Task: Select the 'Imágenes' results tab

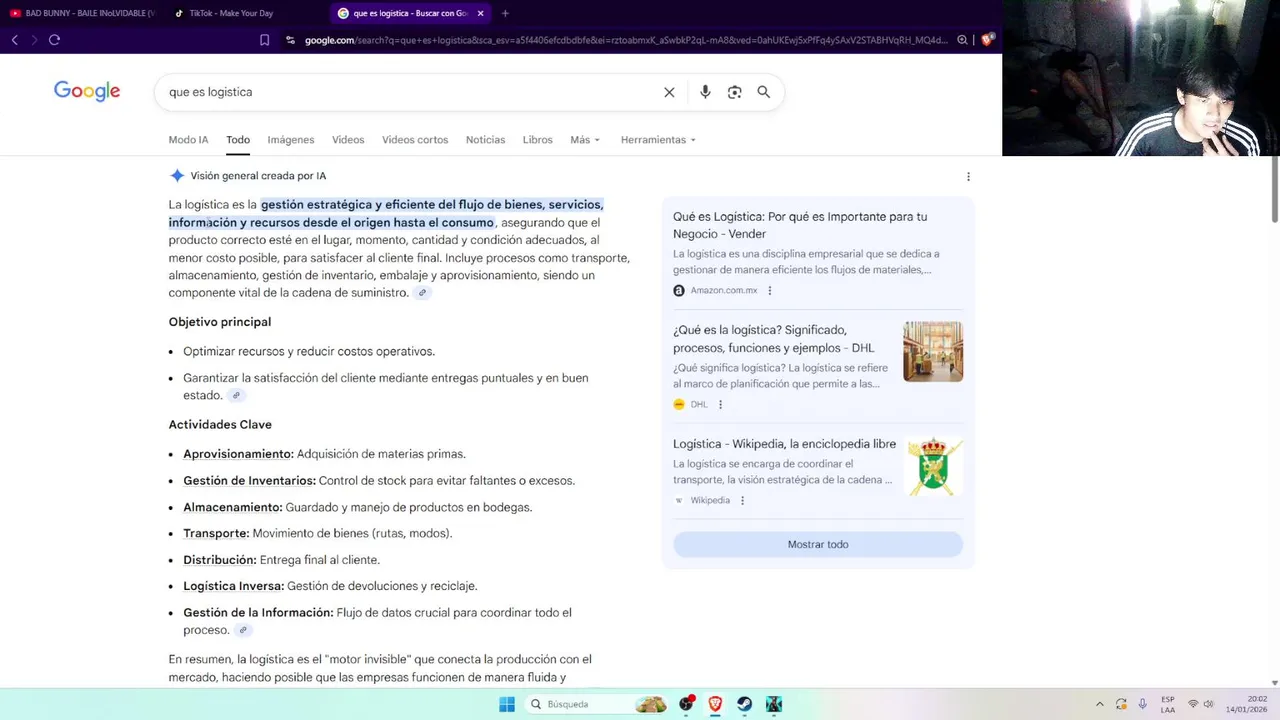Action: (291, 140)
